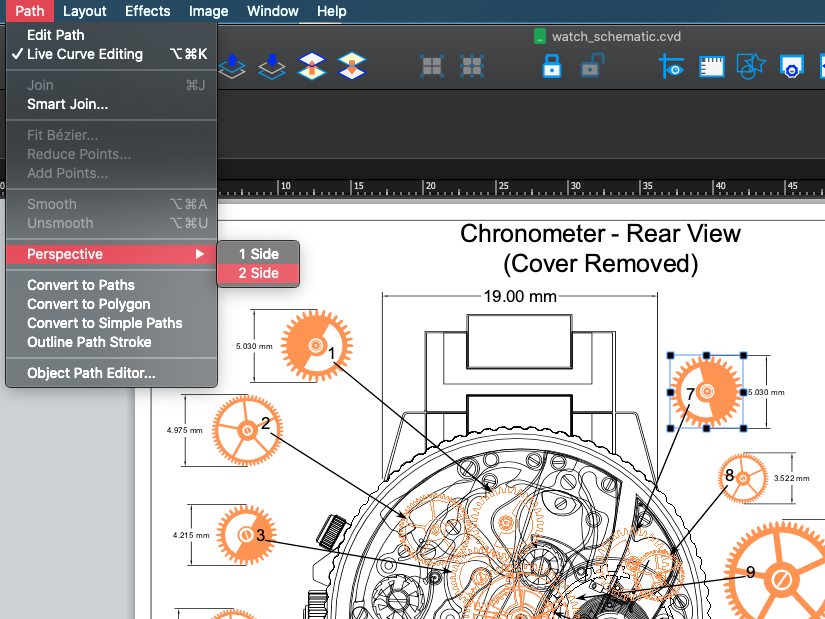The height and width of the screenshot is (619, 825).
Task: Toggle the guides visibility eye icon
Action: [671, 66]
